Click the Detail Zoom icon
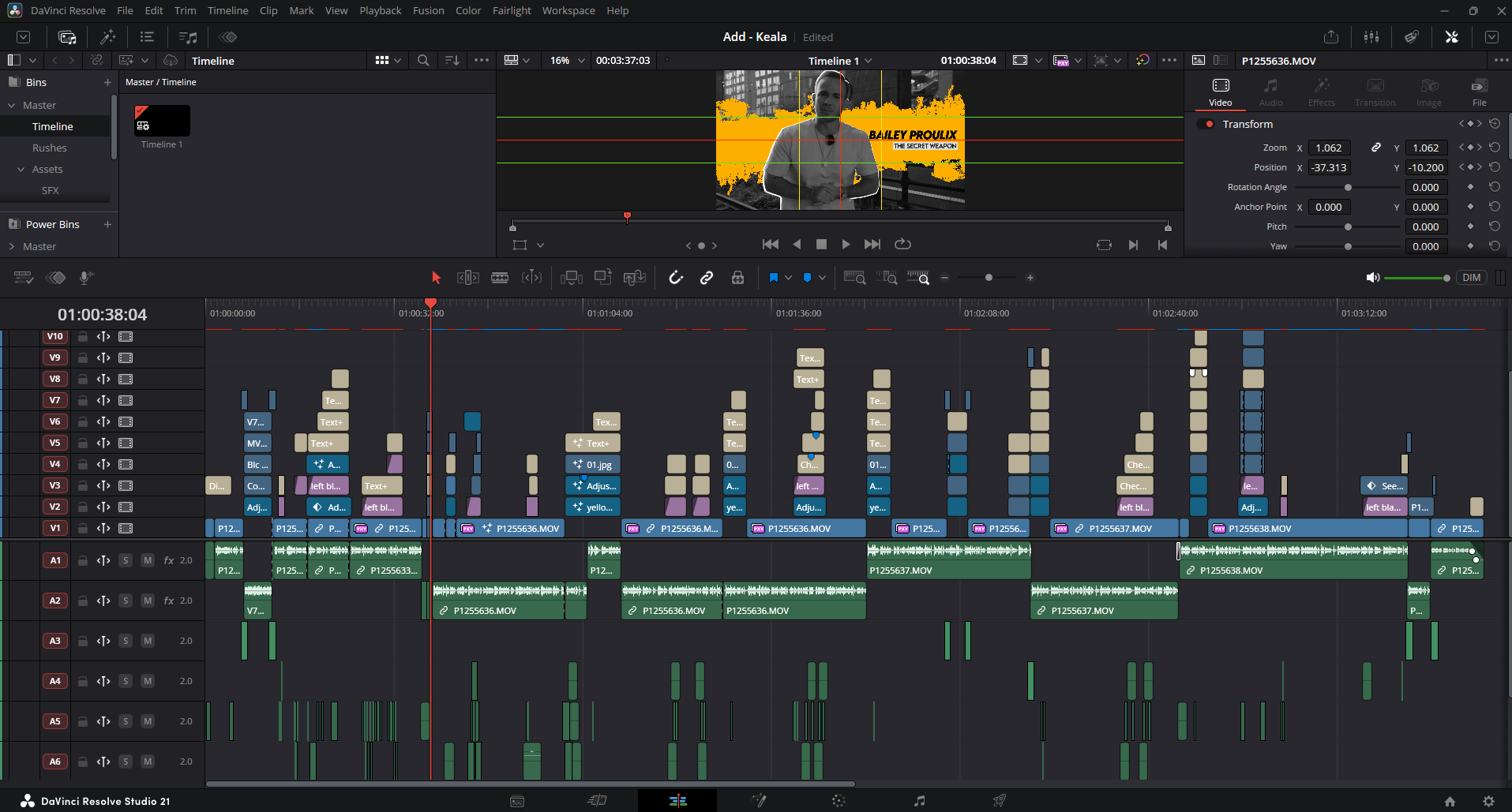The image size is (1512, 812). 887,278
